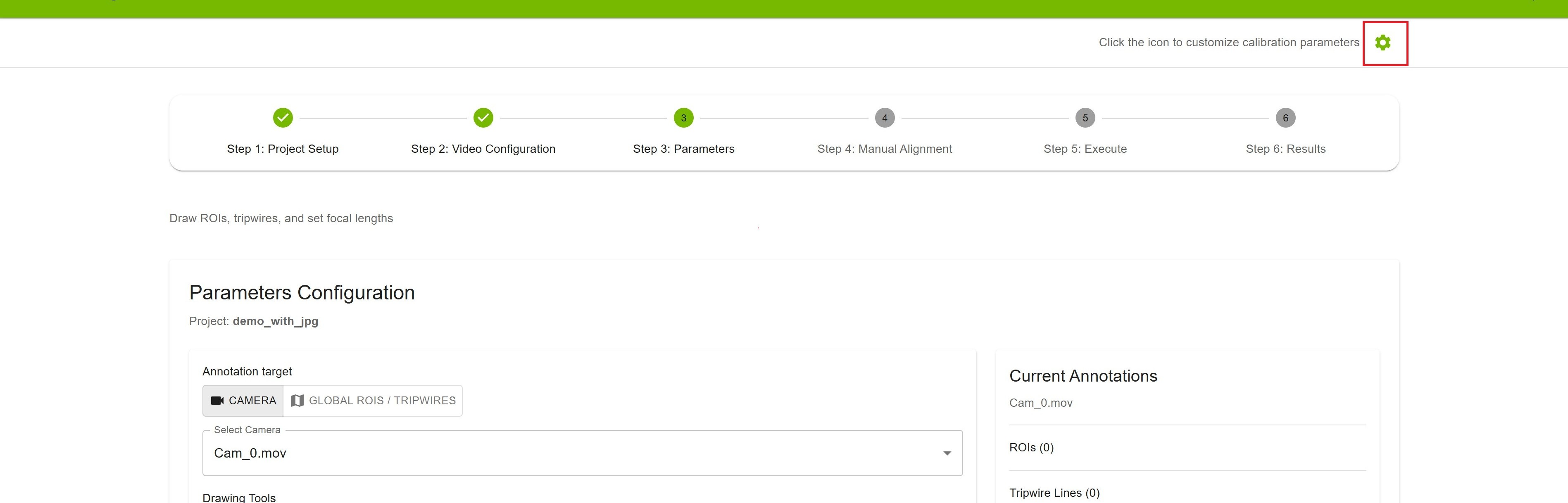Image resolution: width=1568 pixels, height=503 pixels.
Task: Click 'Click the icon to customize calibration parameters'
Action: pyautogui.click(x=1228, y=43)
